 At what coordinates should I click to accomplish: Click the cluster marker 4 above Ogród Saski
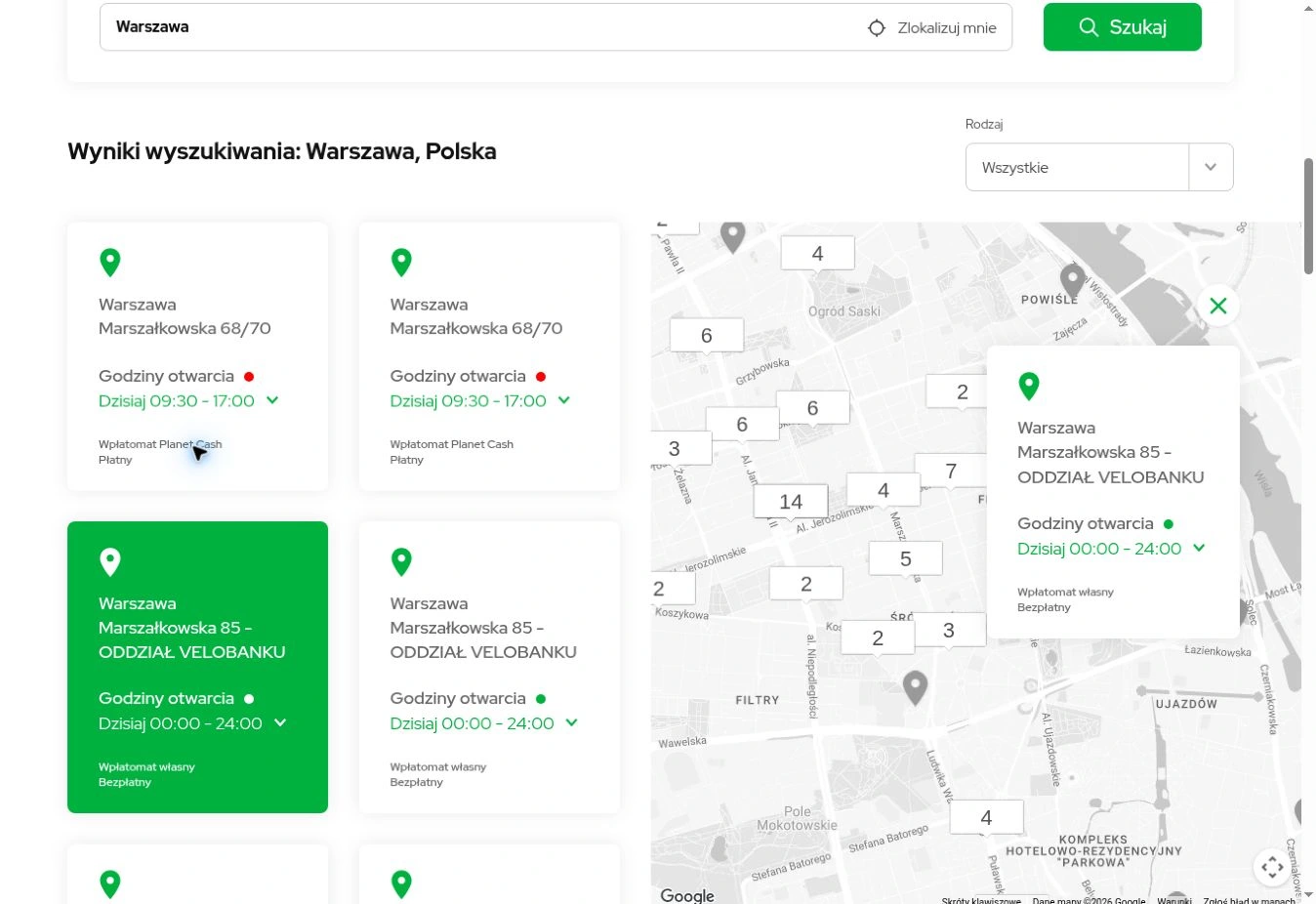[818, 254]
